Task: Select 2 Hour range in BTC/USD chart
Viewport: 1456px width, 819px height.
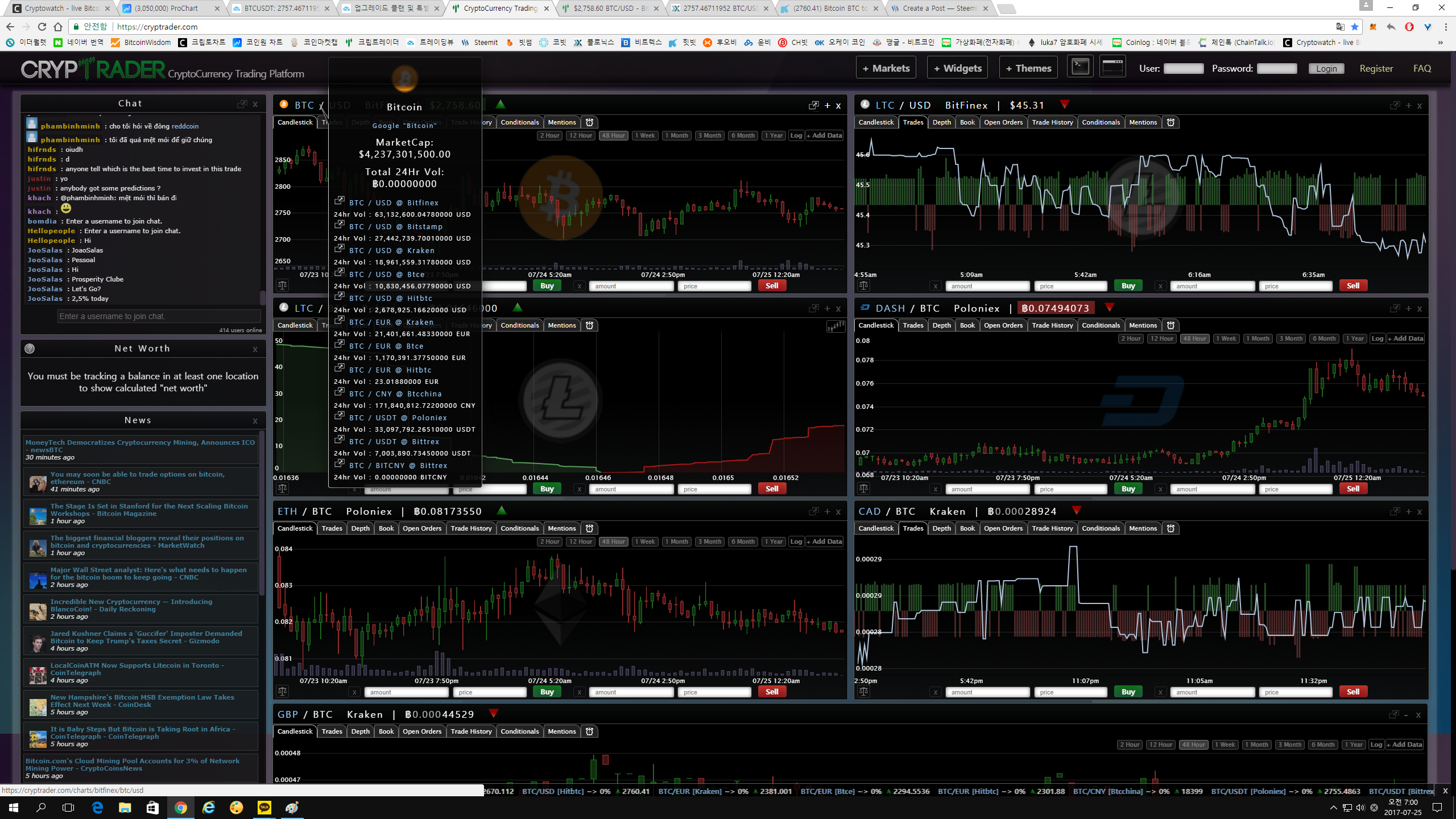Action: click(x=550, y=135)
